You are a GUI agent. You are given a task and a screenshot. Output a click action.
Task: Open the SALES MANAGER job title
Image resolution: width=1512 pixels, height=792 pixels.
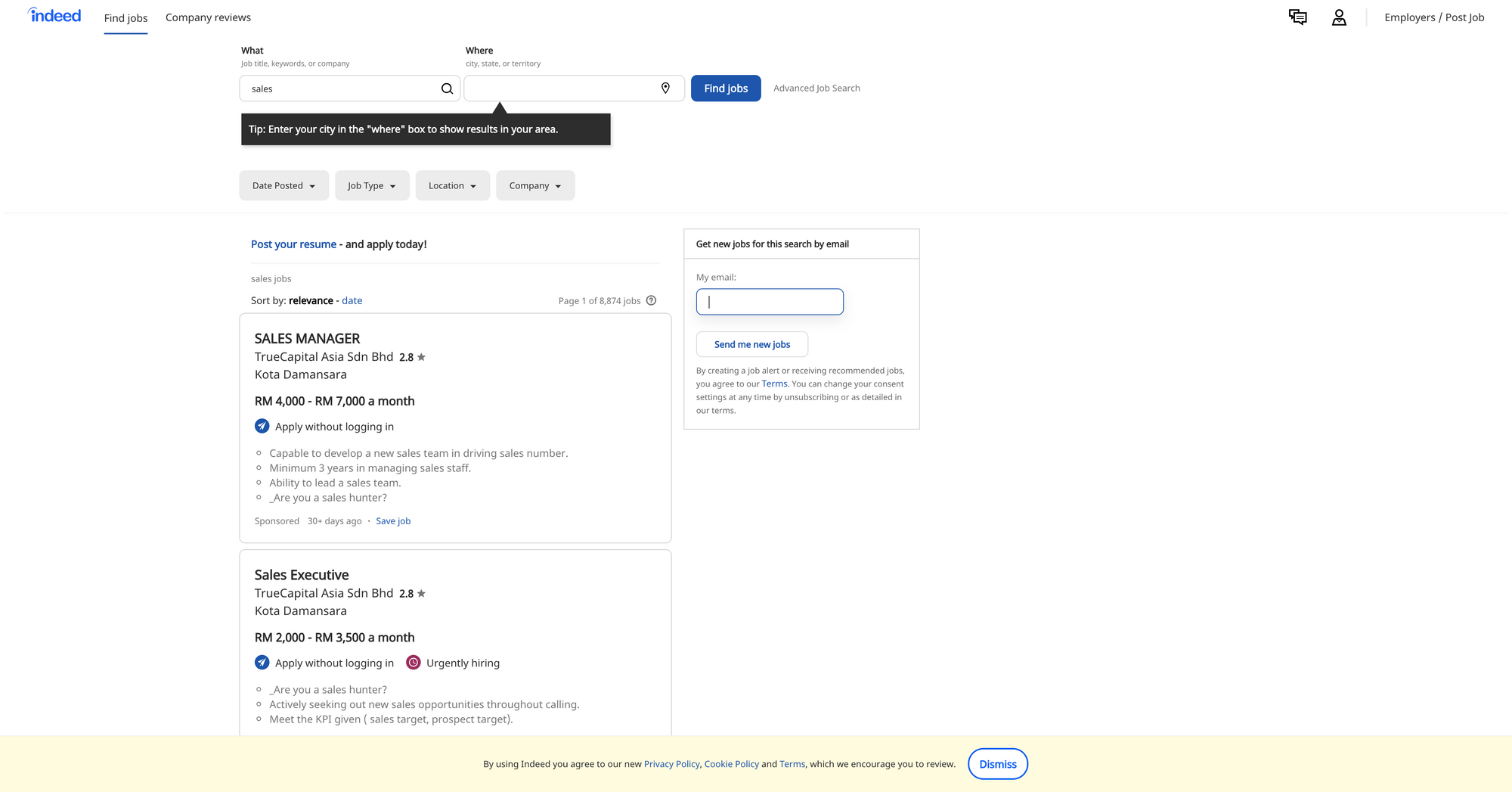pos(307,339)
